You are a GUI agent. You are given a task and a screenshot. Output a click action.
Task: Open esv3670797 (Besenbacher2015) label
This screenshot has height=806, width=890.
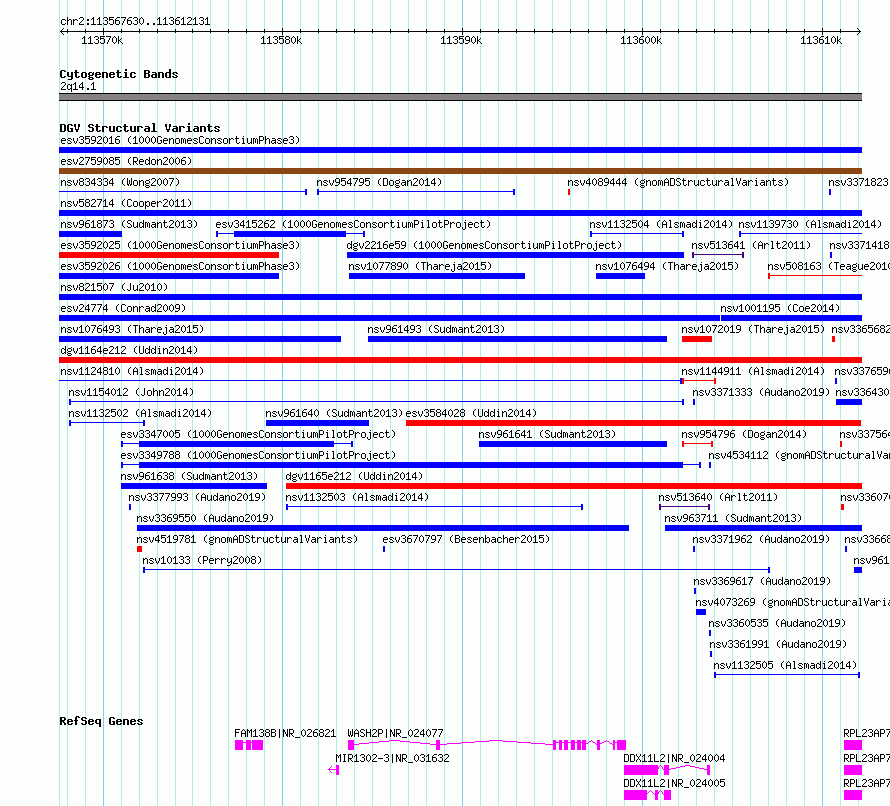(466, 539)
